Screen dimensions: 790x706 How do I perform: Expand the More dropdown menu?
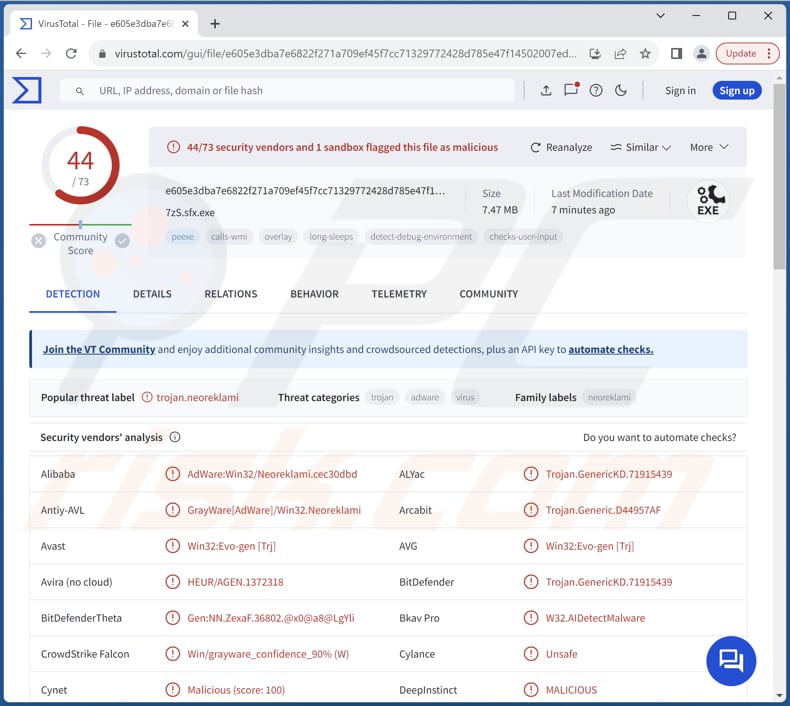tap(709, 147)
